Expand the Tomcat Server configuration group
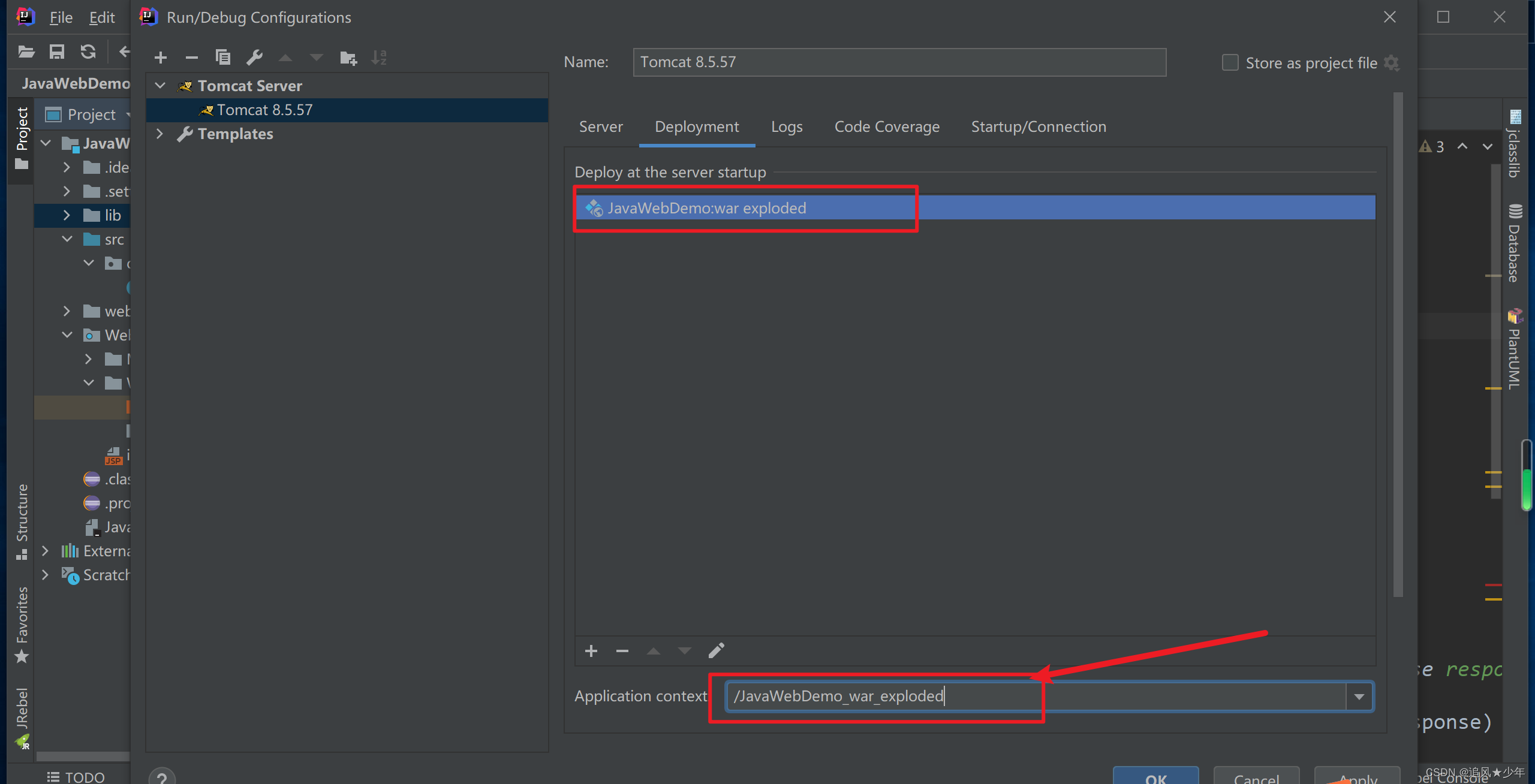 coord(160,85)
